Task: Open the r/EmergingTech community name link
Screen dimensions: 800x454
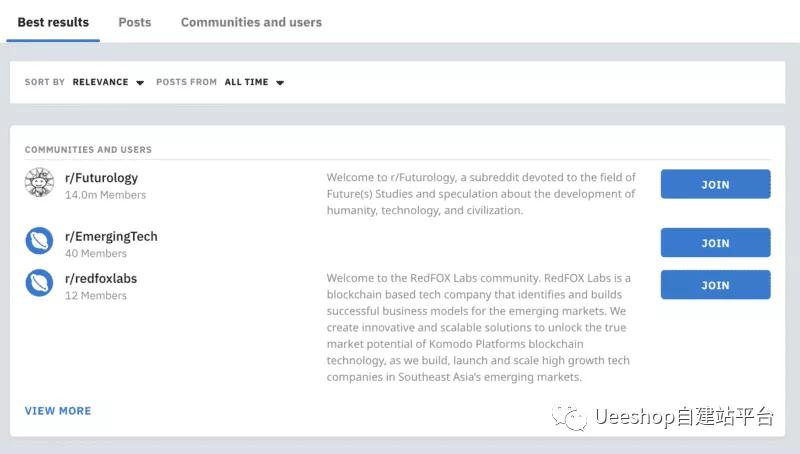Action: (111, 237)
